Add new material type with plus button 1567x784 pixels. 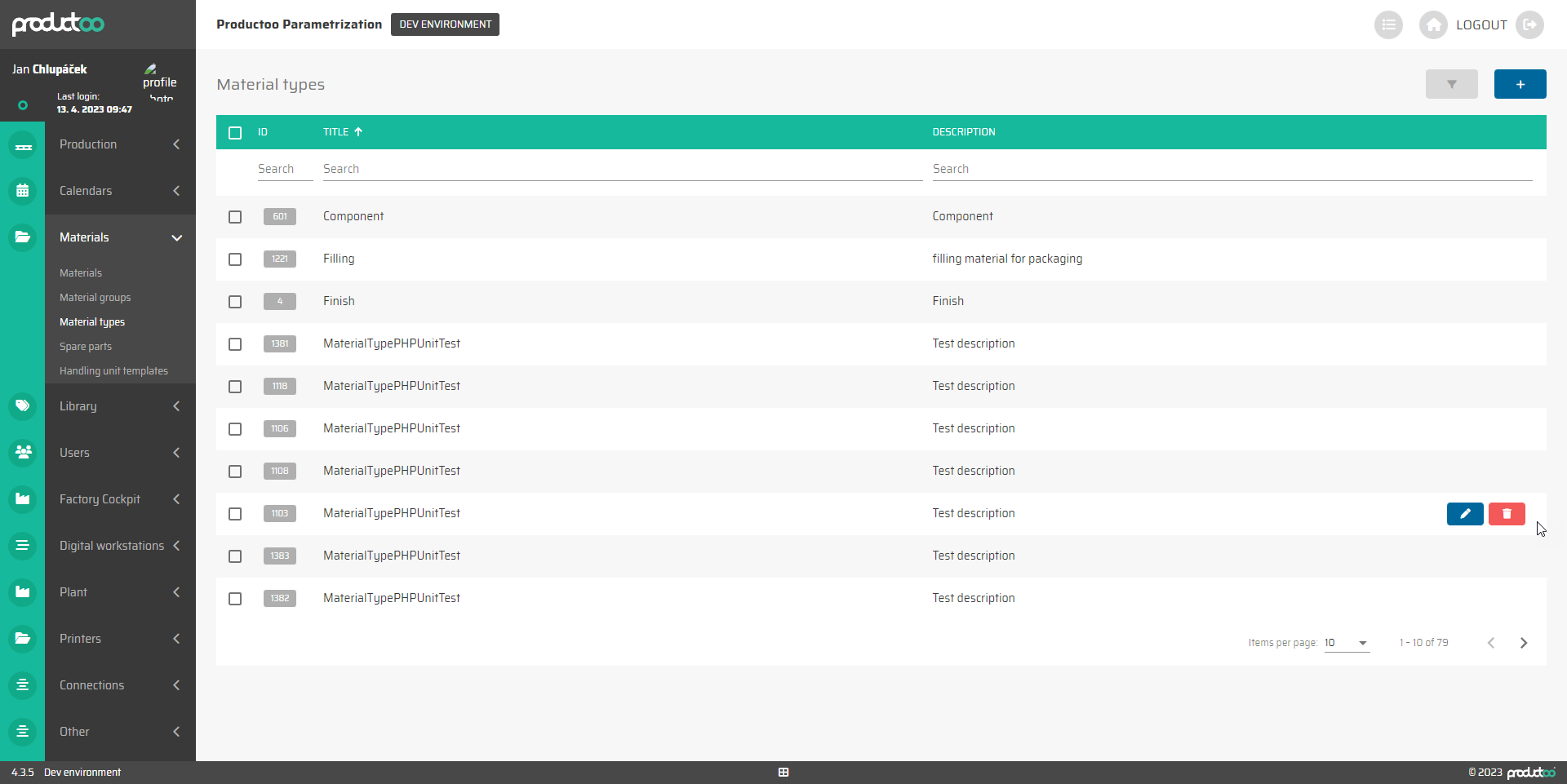pyautogui.click(x=1520, y=84)
